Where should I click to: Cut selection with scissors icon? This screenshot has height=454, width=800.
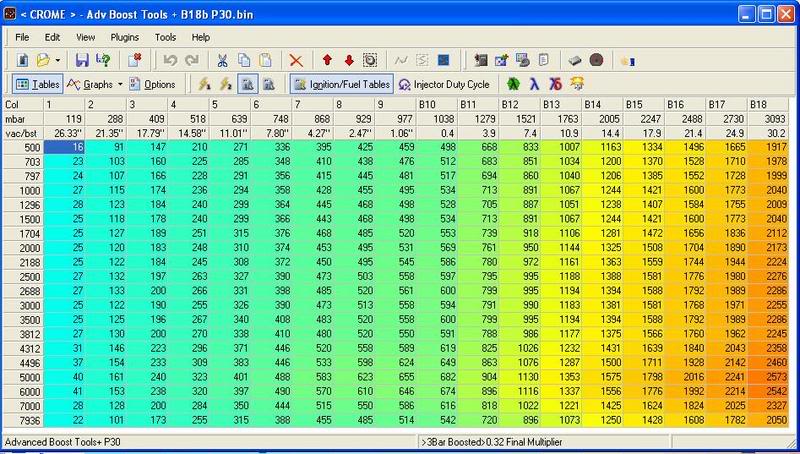coord(222,60)
